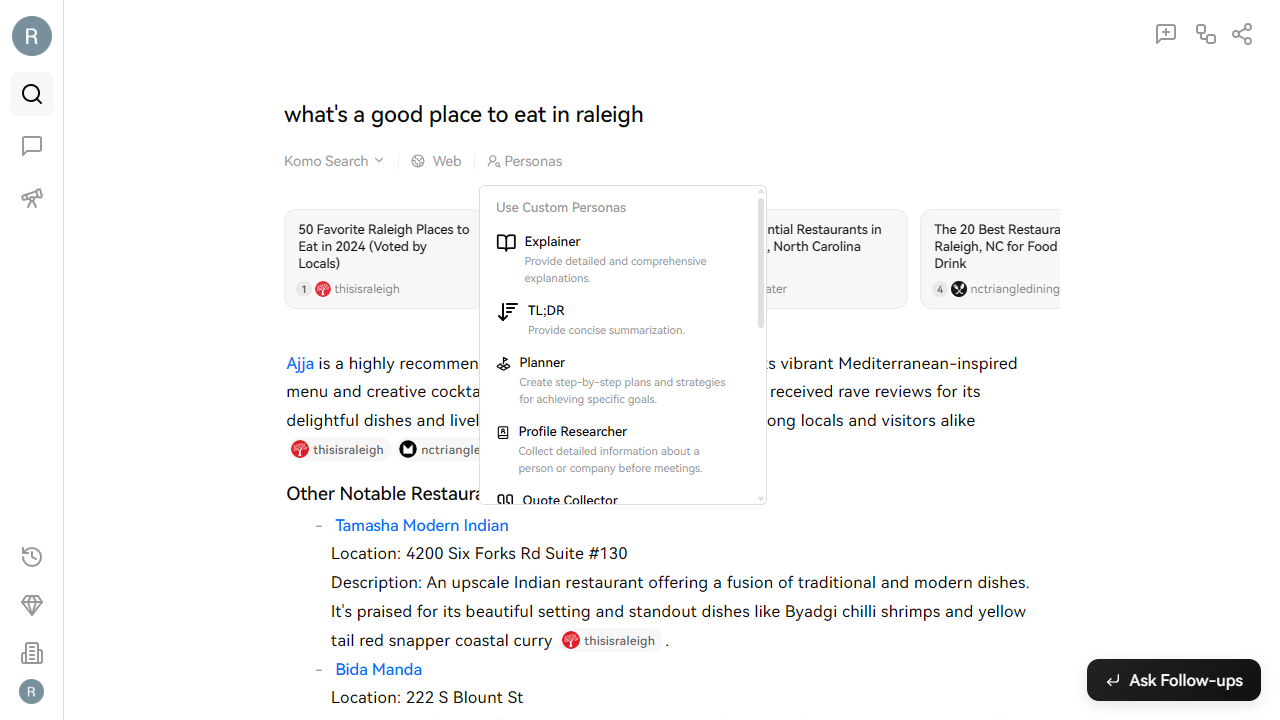1280x720 pixels.
Task: Toggle the Personas menu
Action: pos(525,161)
